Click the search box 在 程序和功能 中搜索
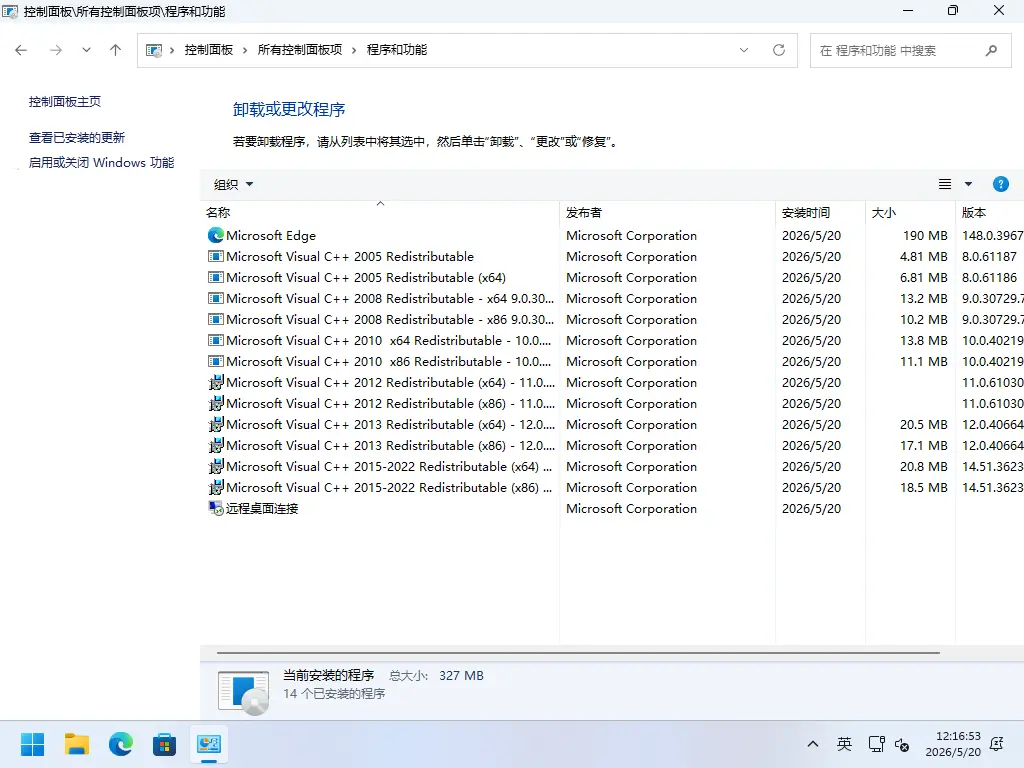1024x768 pixels. click(x=911, y=50)
